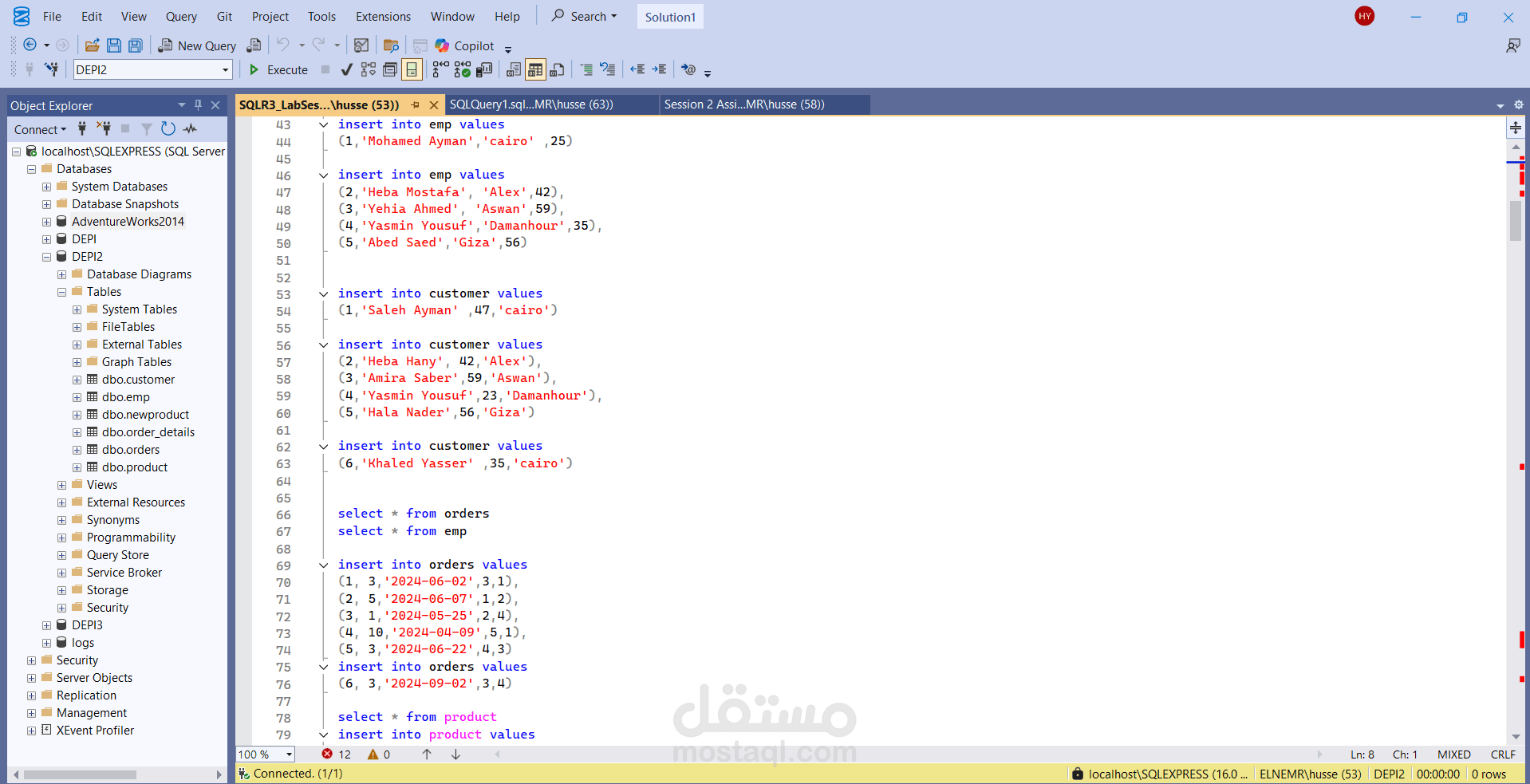This screenshot has height=784, width=1530.
Task: Open the Query menu
Action: (181, 16)
